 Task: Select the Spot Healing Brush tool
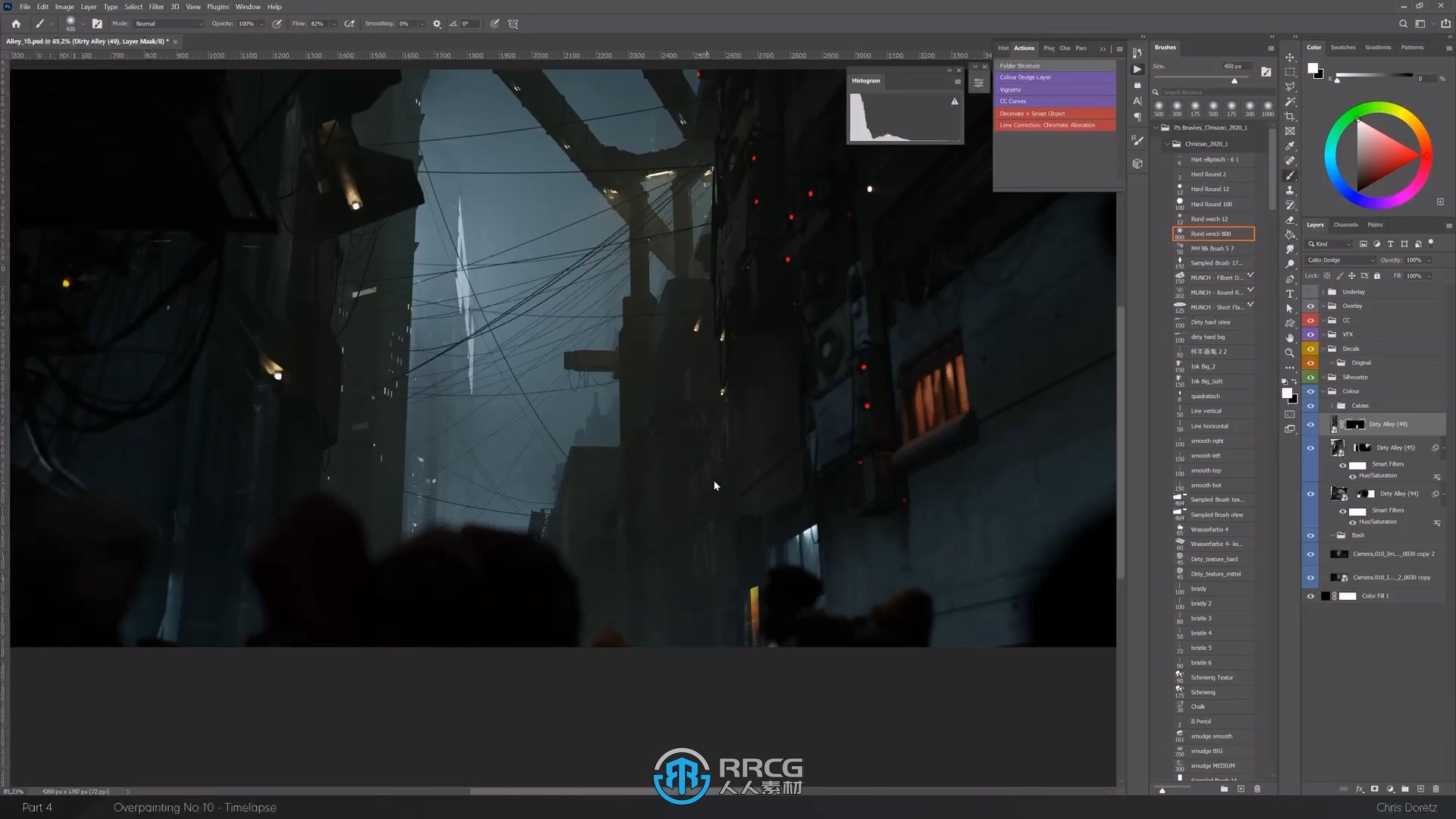point(1289,161)
